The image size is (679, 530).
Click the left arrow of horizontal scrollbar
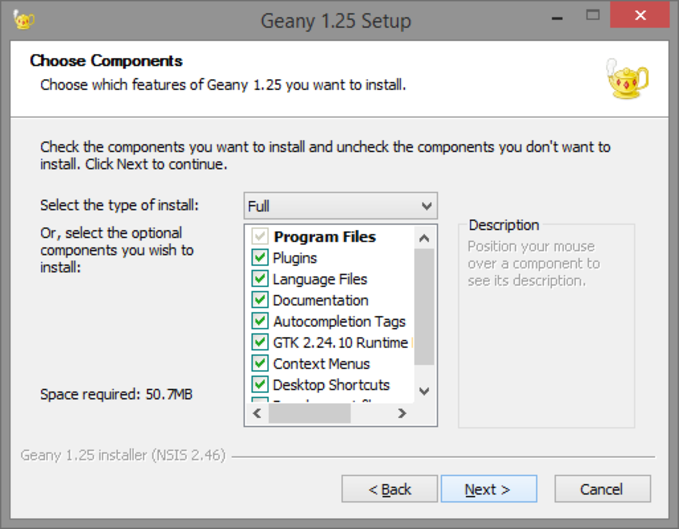point(257,414)
